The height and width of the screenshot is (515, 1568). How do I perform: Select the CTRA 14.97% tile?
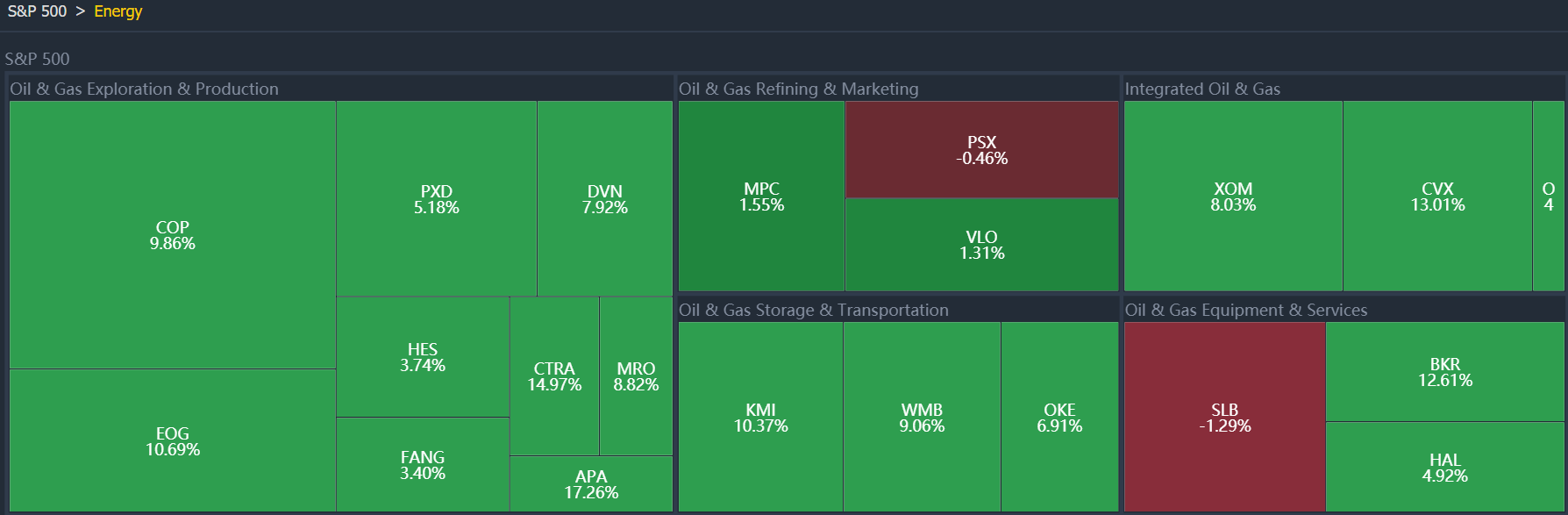coord(554,376)
